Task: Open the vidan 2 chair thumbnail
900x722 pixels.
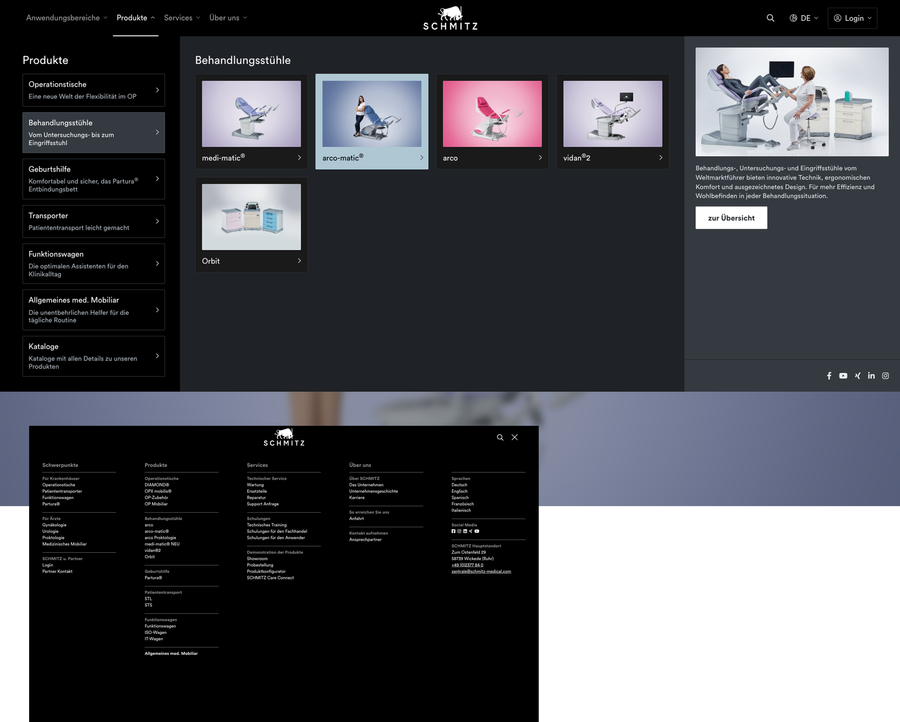Action: pyautogui.click(x=612, y=114)
